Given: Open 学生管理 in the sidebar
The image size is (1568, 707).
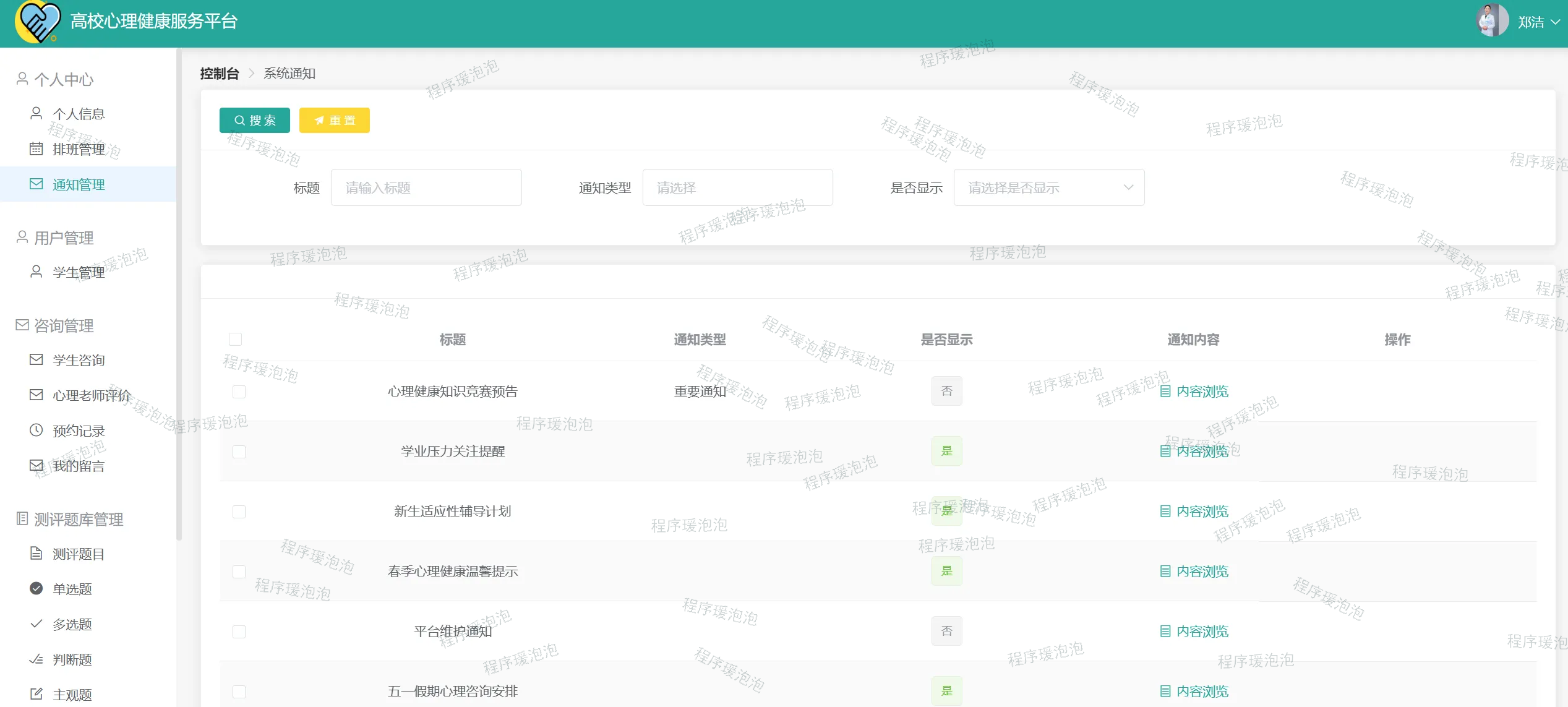Looking at the screenshot, I should [79, 272].
